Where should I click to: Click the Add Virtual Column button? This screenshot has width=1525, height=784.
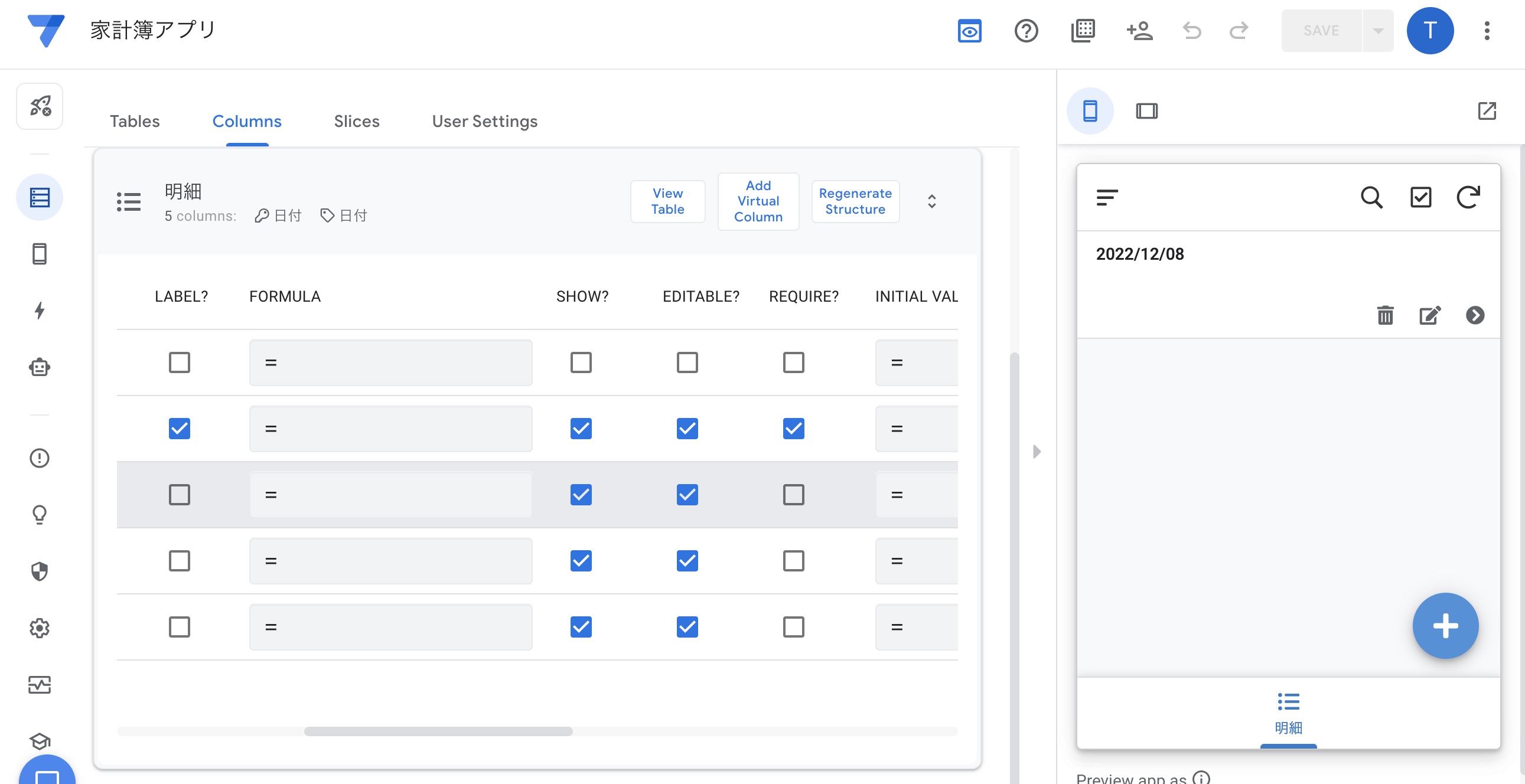coord(758,201)
